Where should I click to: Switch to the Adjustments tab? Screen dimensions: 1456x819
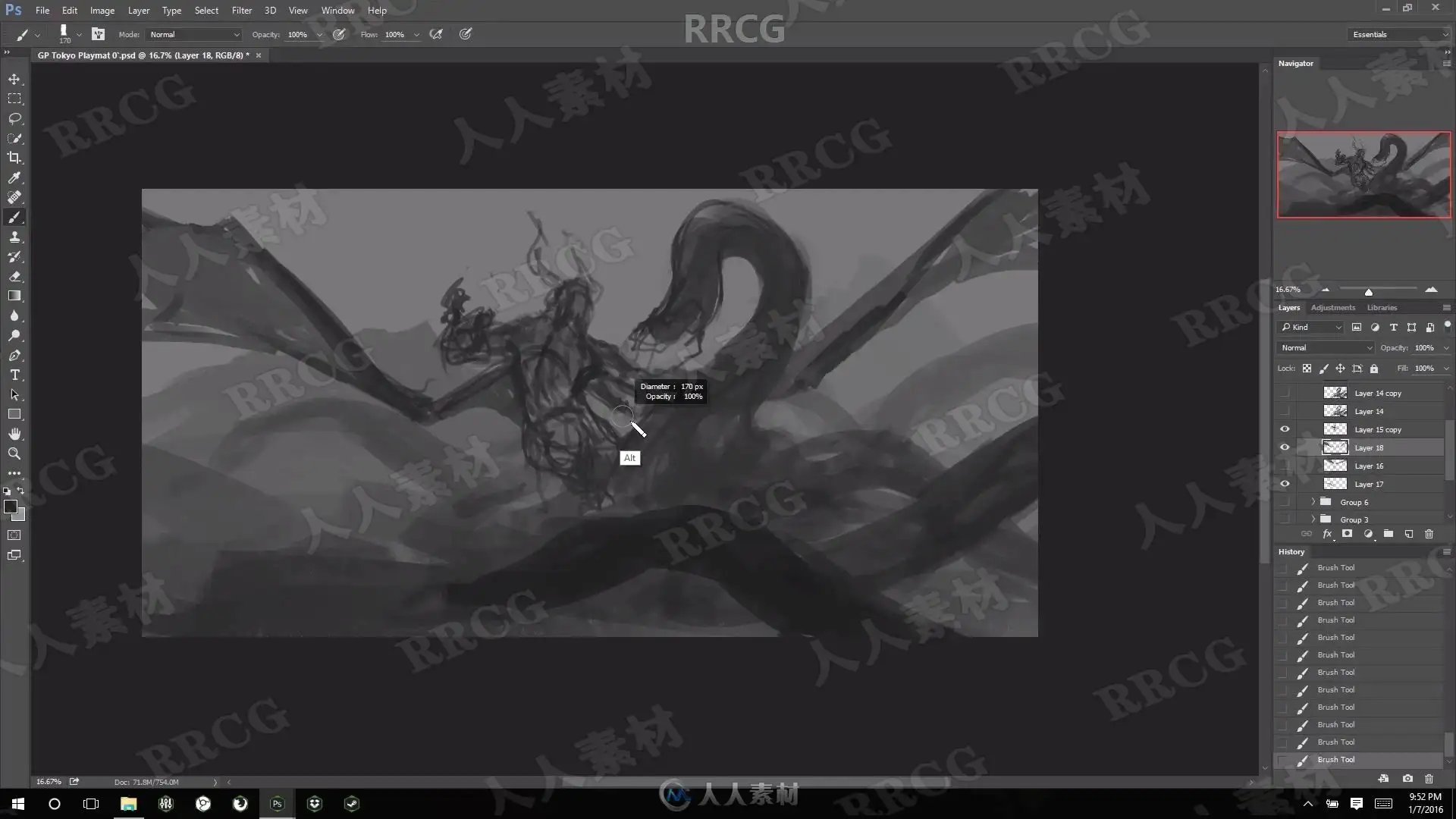1332,308
